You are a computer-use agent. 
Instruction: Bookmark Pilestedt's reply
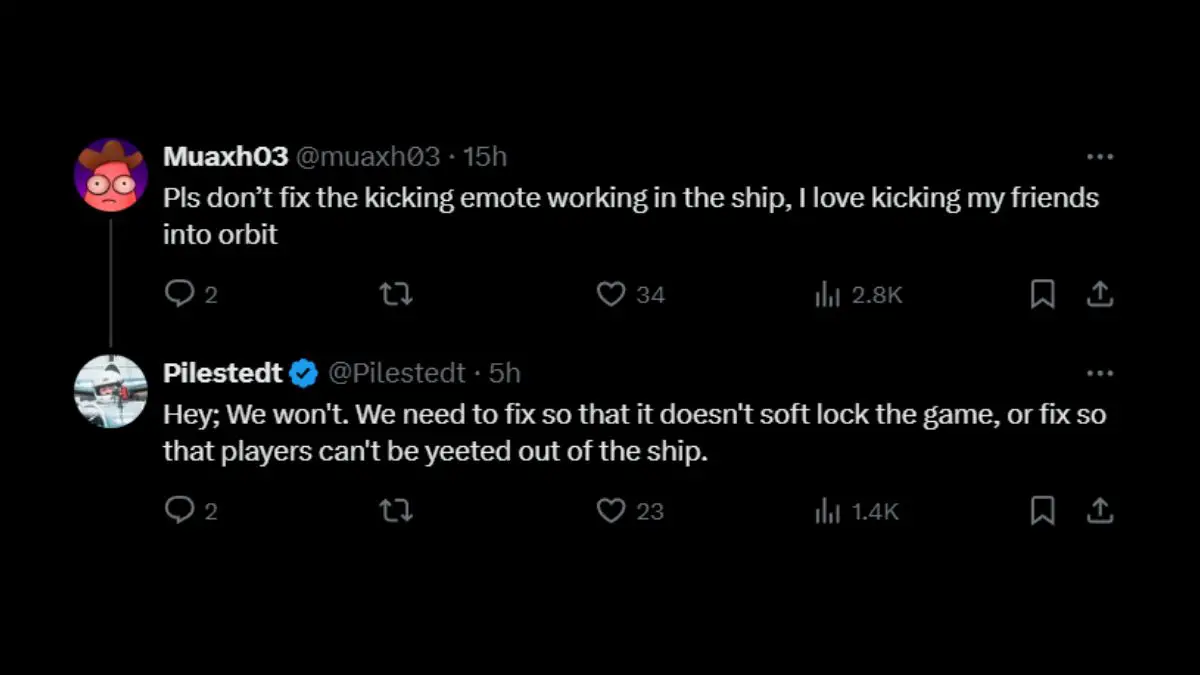tap(1043, 511)
